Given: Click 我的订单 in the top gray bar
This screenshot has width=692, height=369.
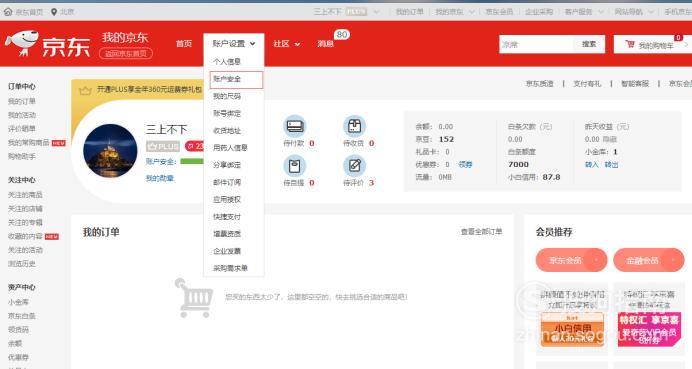Looking at the screenshot, I should pyautogui.click(x=410, y=12).
